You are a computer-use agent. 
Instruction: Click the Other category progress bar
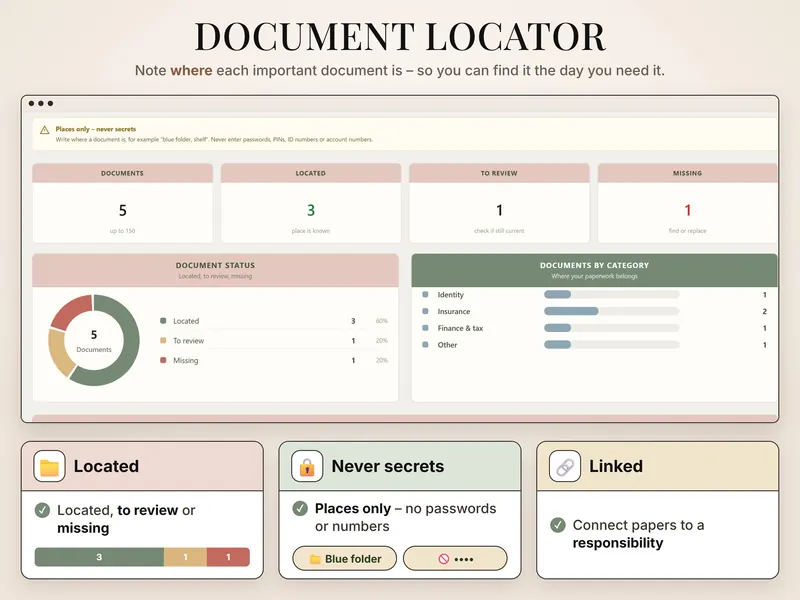tap(612, 345)
